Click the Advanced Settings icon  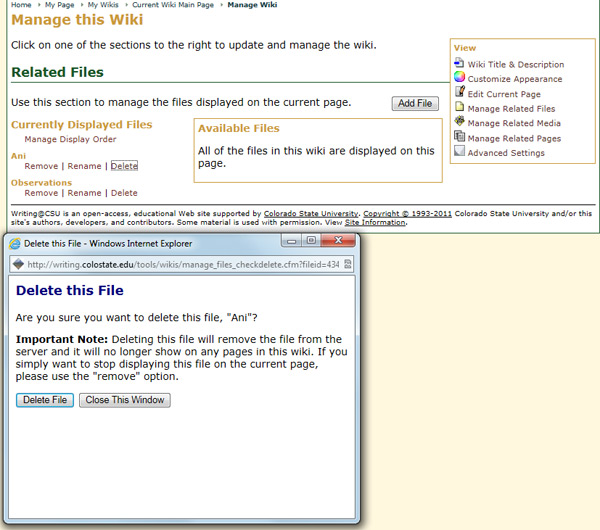pos(459,152)
